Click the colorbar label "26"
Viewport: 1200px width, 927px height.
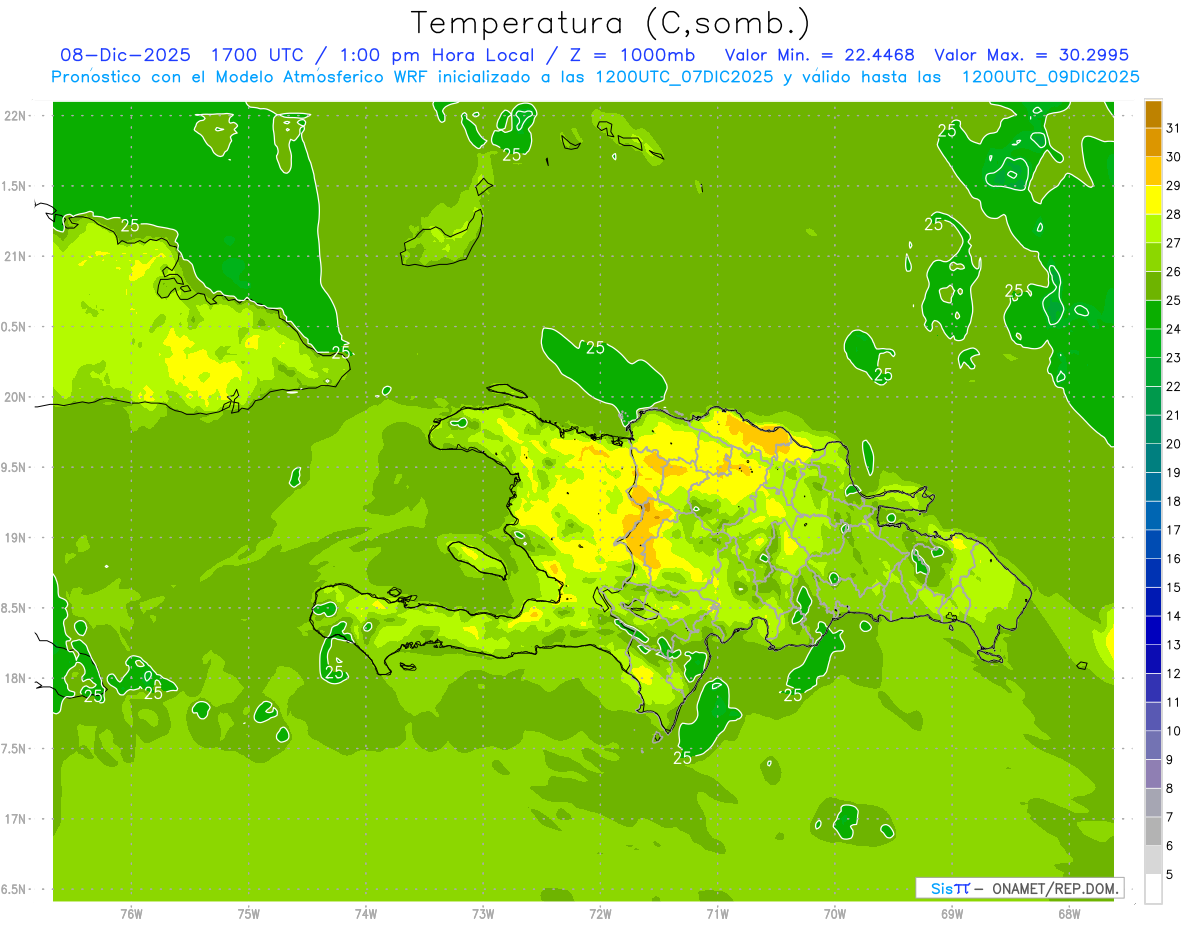pyautogui.click(x=1173, y=272)
